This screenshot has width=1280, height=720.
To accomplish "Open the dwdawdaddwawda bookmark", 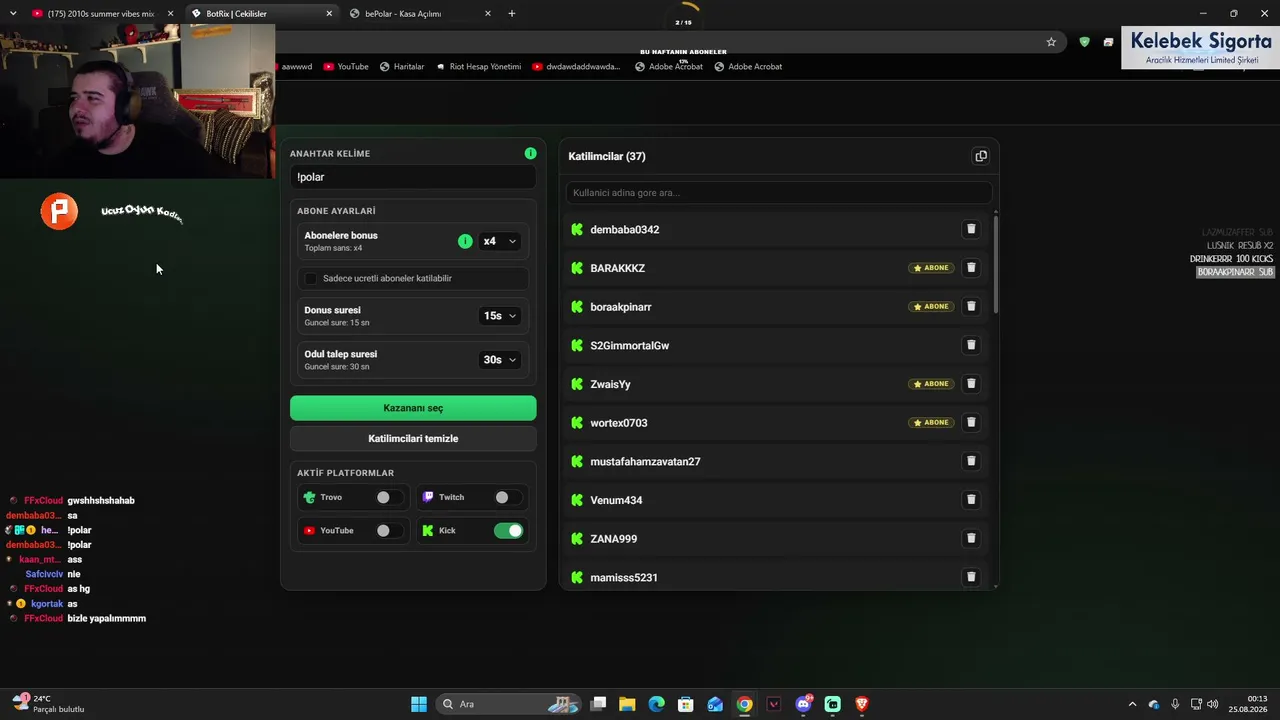I will click(x=577, y=67).
